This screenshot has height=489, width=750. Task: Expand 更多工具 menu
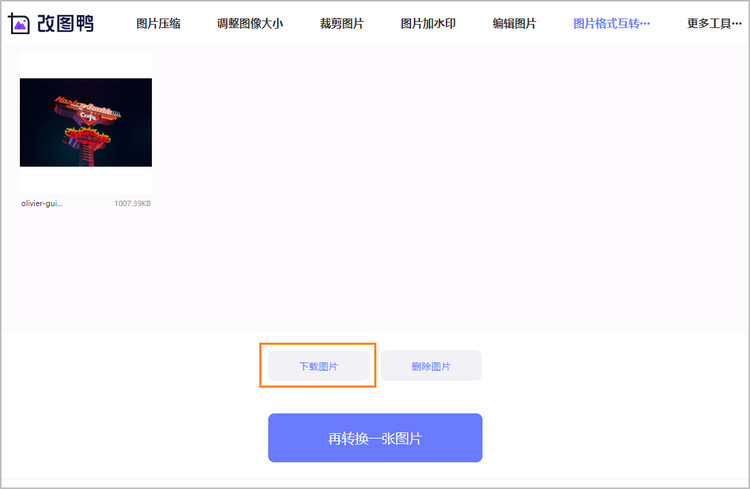pos(714,23)
